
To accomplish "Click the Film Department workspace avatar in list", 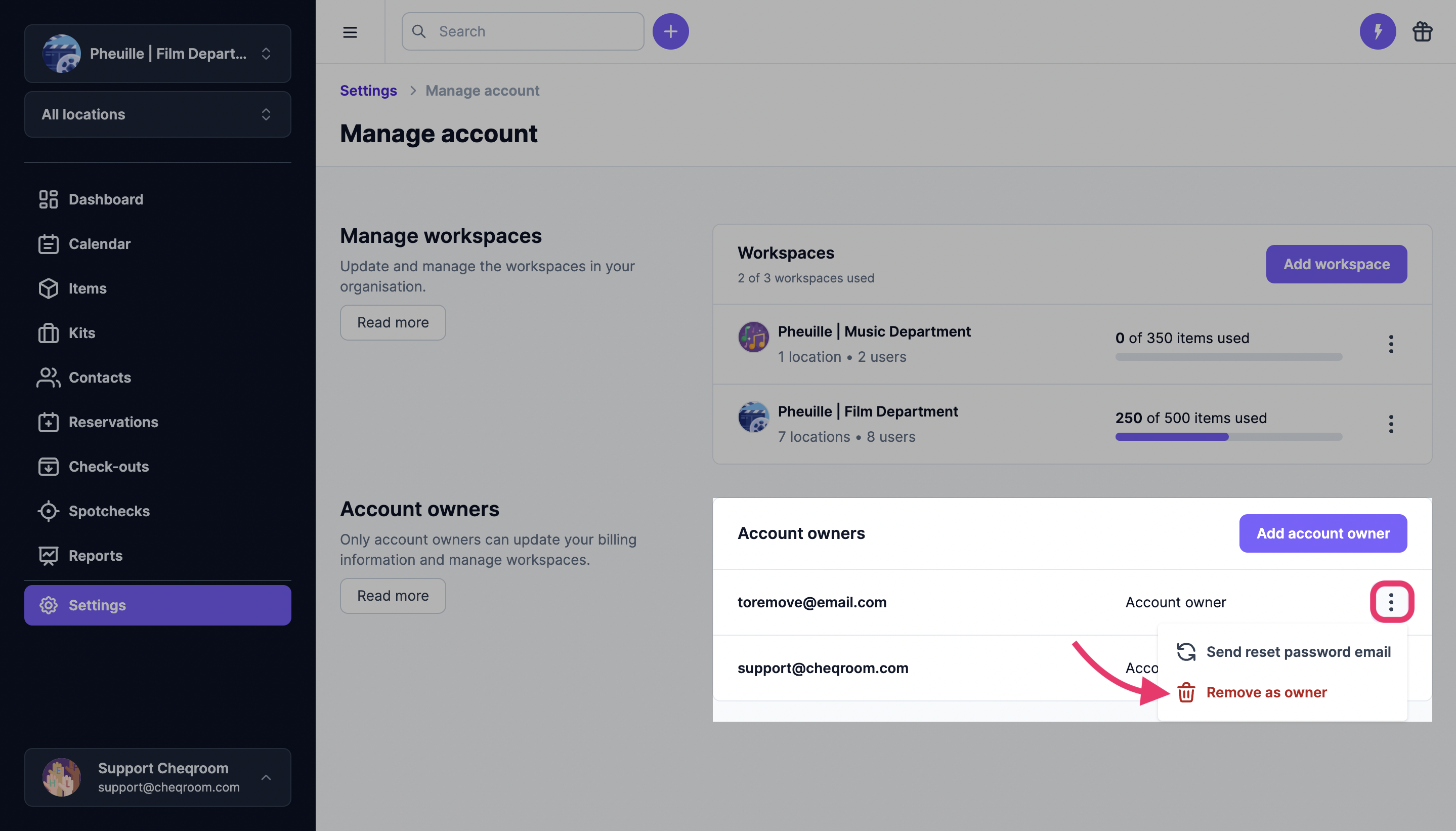I will (x=753, y=417).
